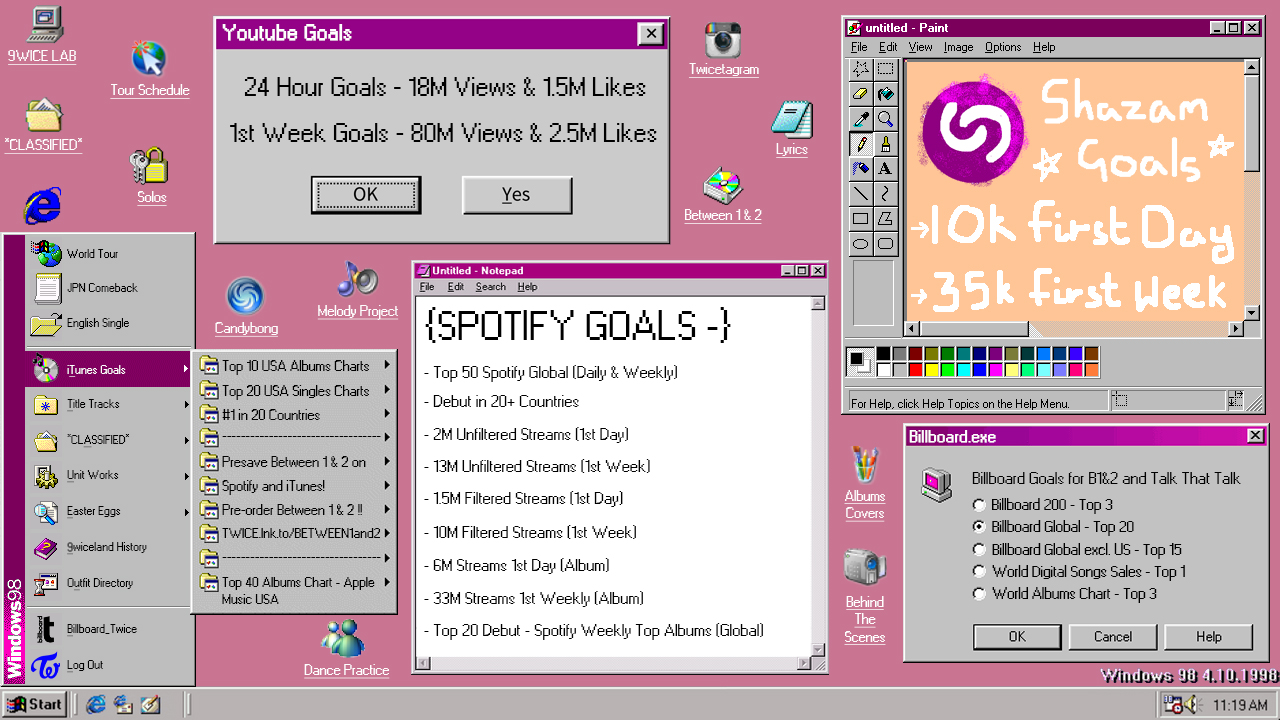Select the Ellipse tool in Paint
This screenshot has height=720, width=1280.
pyautogui.click(x=860, y=244)
